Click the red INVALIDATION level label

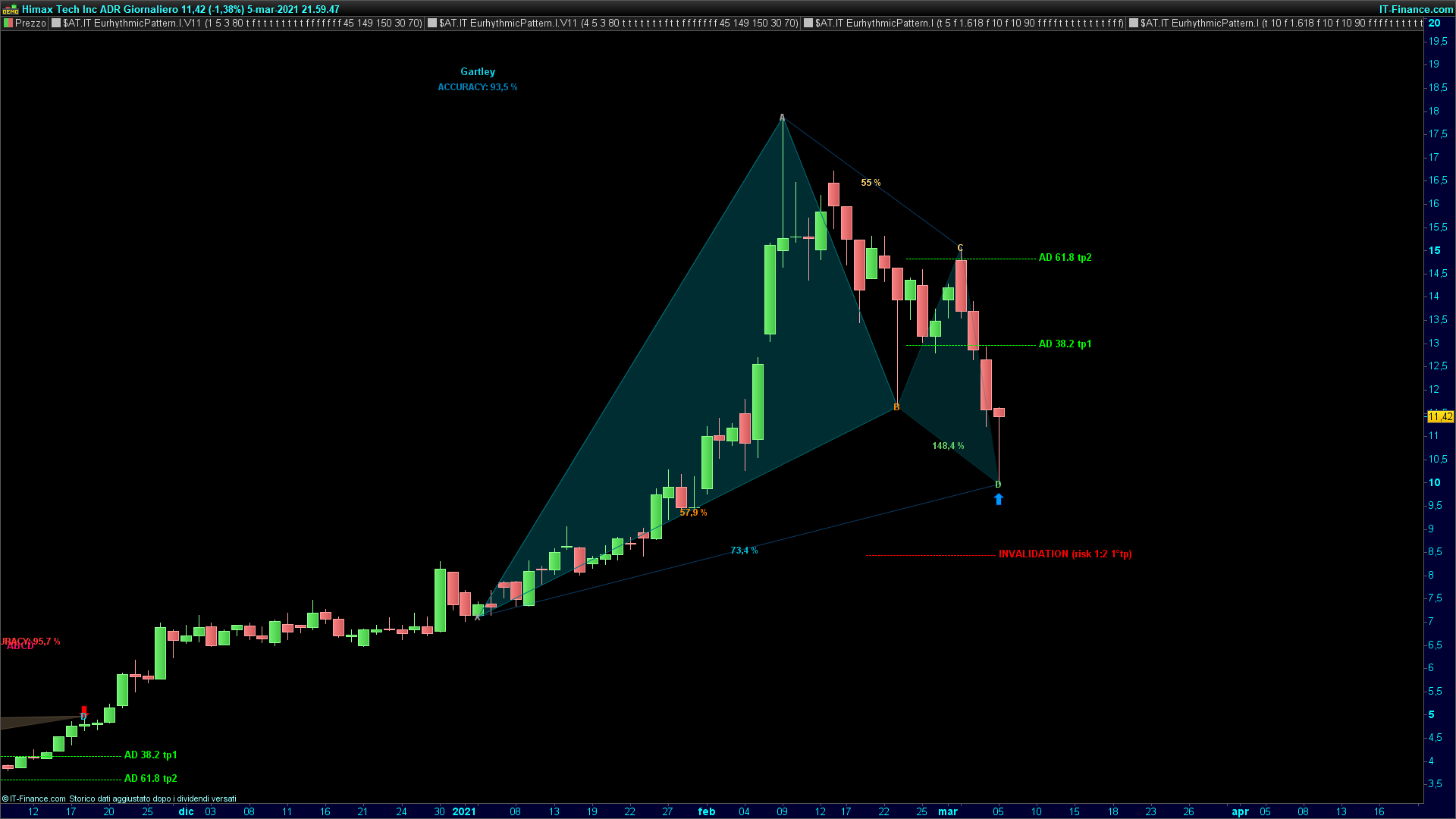(1065, 554)
